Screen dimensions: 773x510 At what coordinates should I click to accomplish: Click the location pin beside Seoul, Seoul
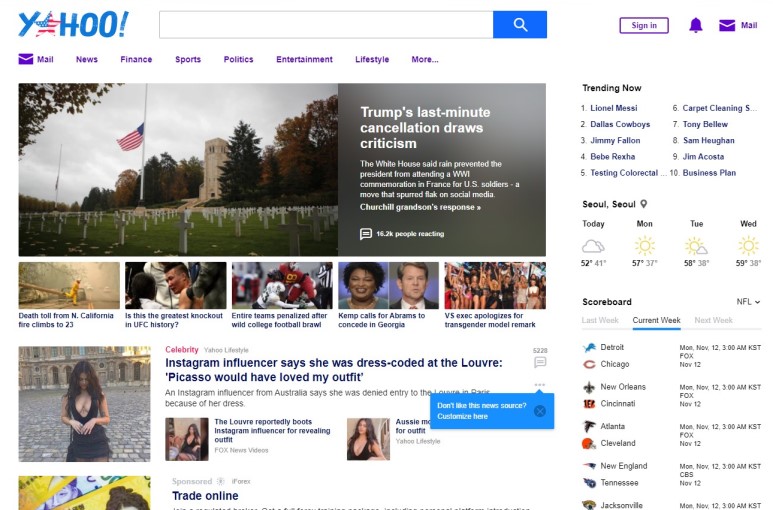(x=643, y=204)
